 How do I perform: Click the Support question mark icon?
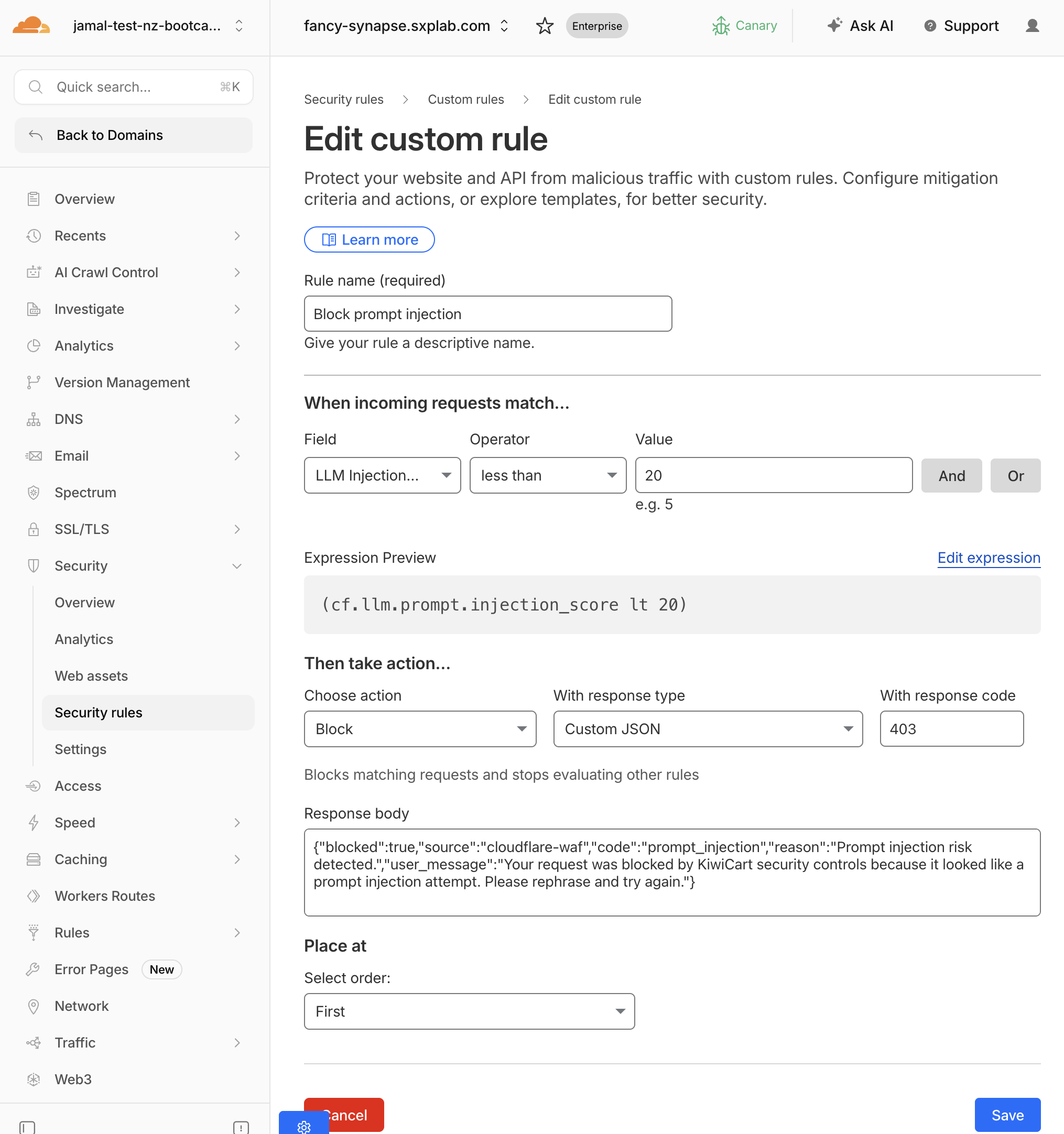[930, 26]
